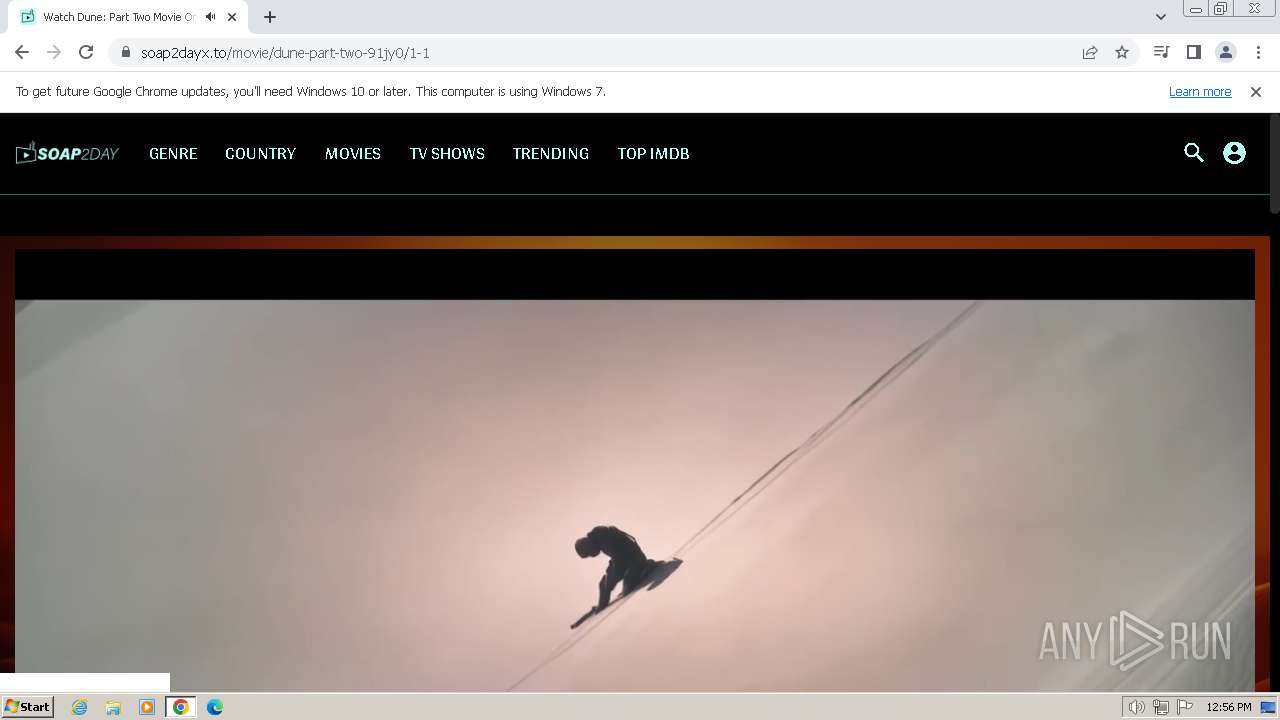Share this page icon in address bar
The image size is (1280, 720).
click(x=1090, y=52)
